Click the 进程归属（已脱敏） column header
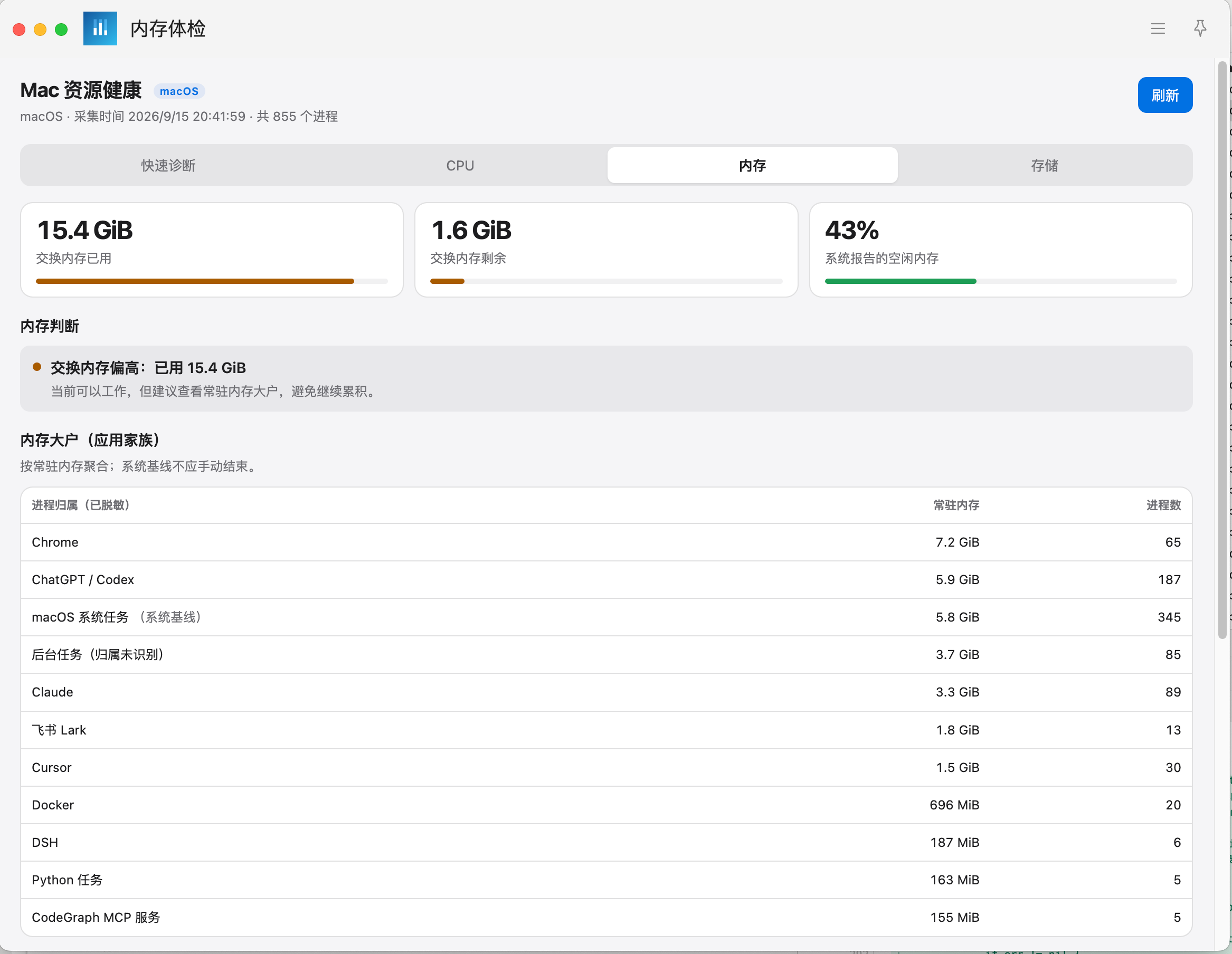Image resolution: width=1232 pixels, height=954 pixels. pyautogui.click(x=81, y=505)
